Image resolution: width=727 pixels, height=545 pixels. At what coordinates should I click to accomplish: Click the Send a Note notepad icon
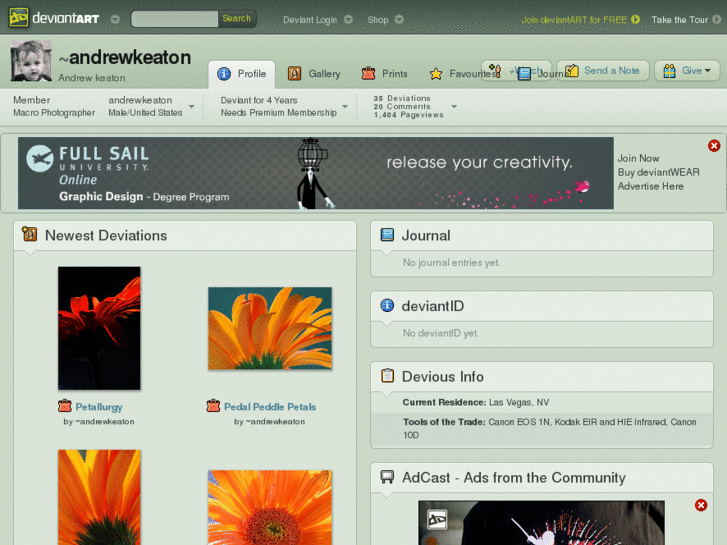click(572, 71)
